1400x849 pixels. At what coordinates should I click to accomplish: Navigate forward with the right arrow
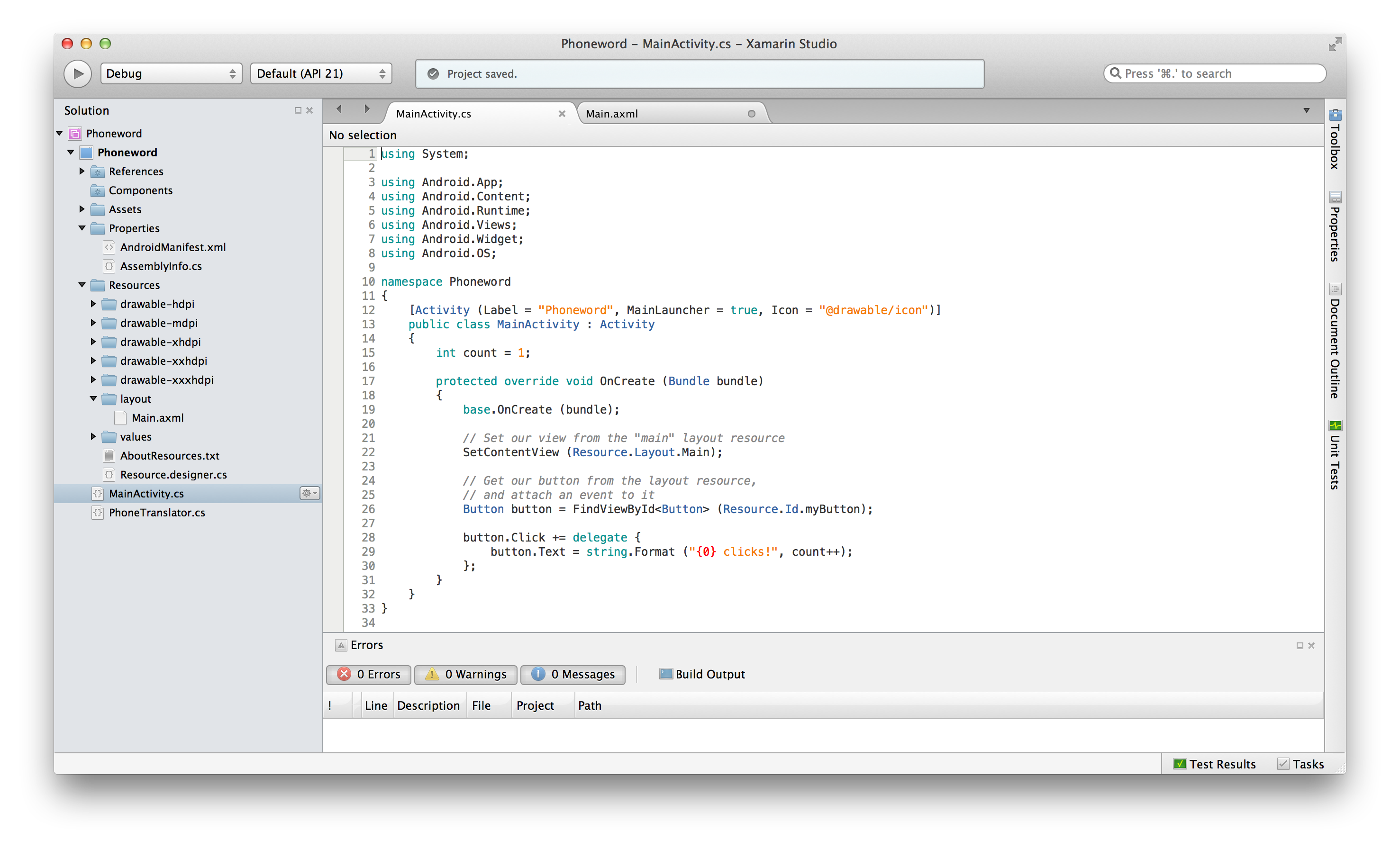click(366, 109)
